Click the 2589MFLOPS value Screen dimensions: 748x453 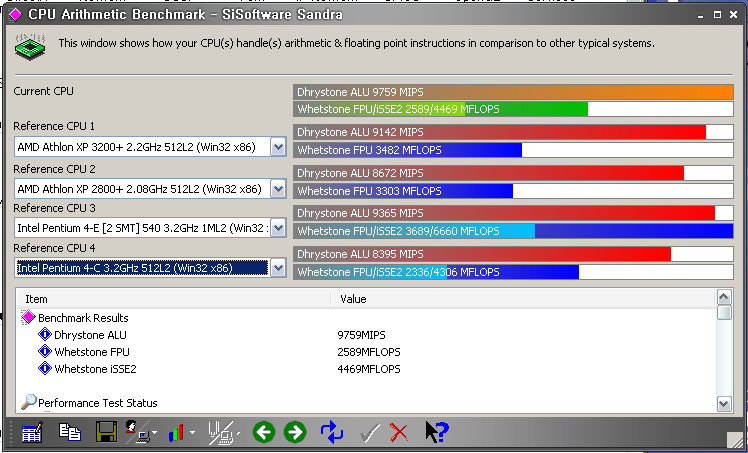coord(369,352)
